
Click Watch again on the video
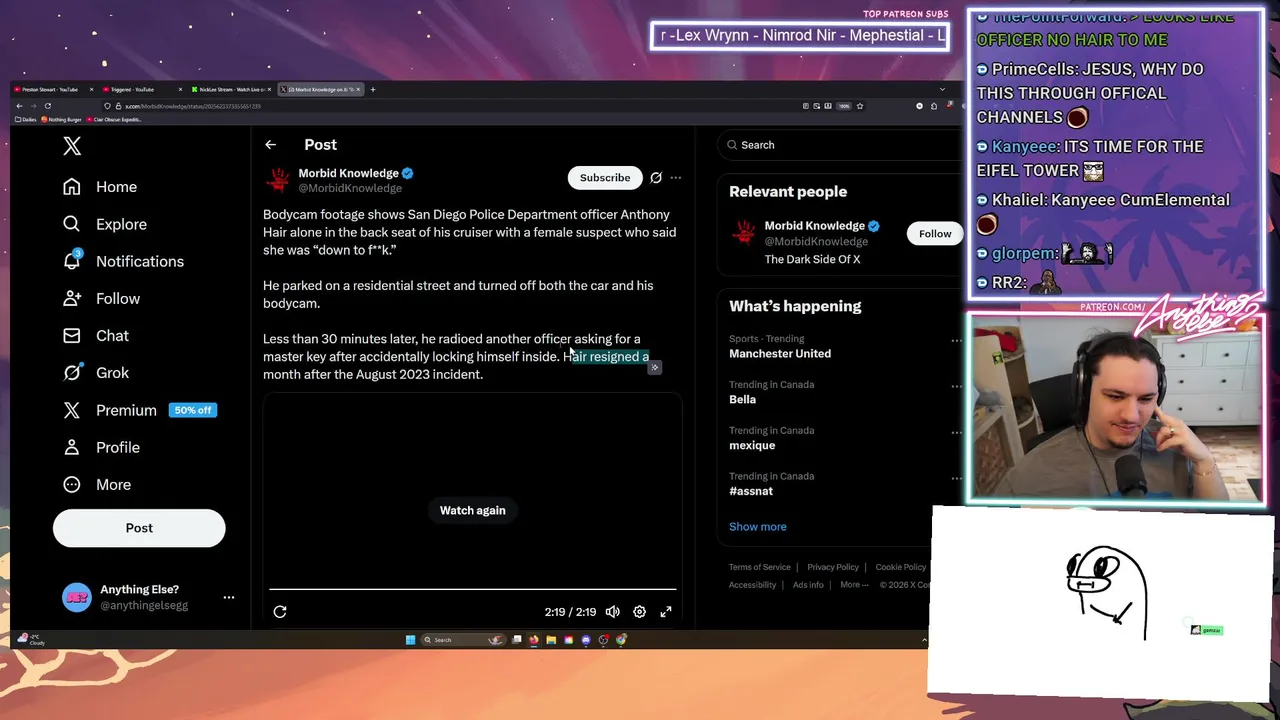pos(473,510)
